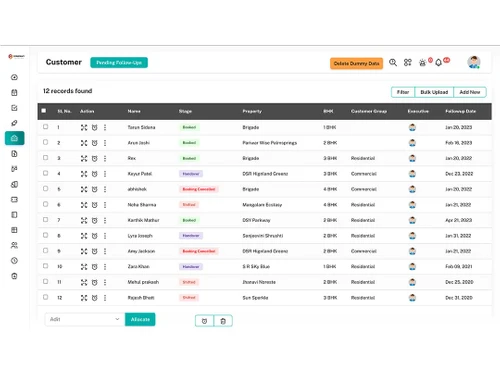This screenshot has height=375, width=500.
Task: Check the checkbox for row 1
Action: click(45, 127)
